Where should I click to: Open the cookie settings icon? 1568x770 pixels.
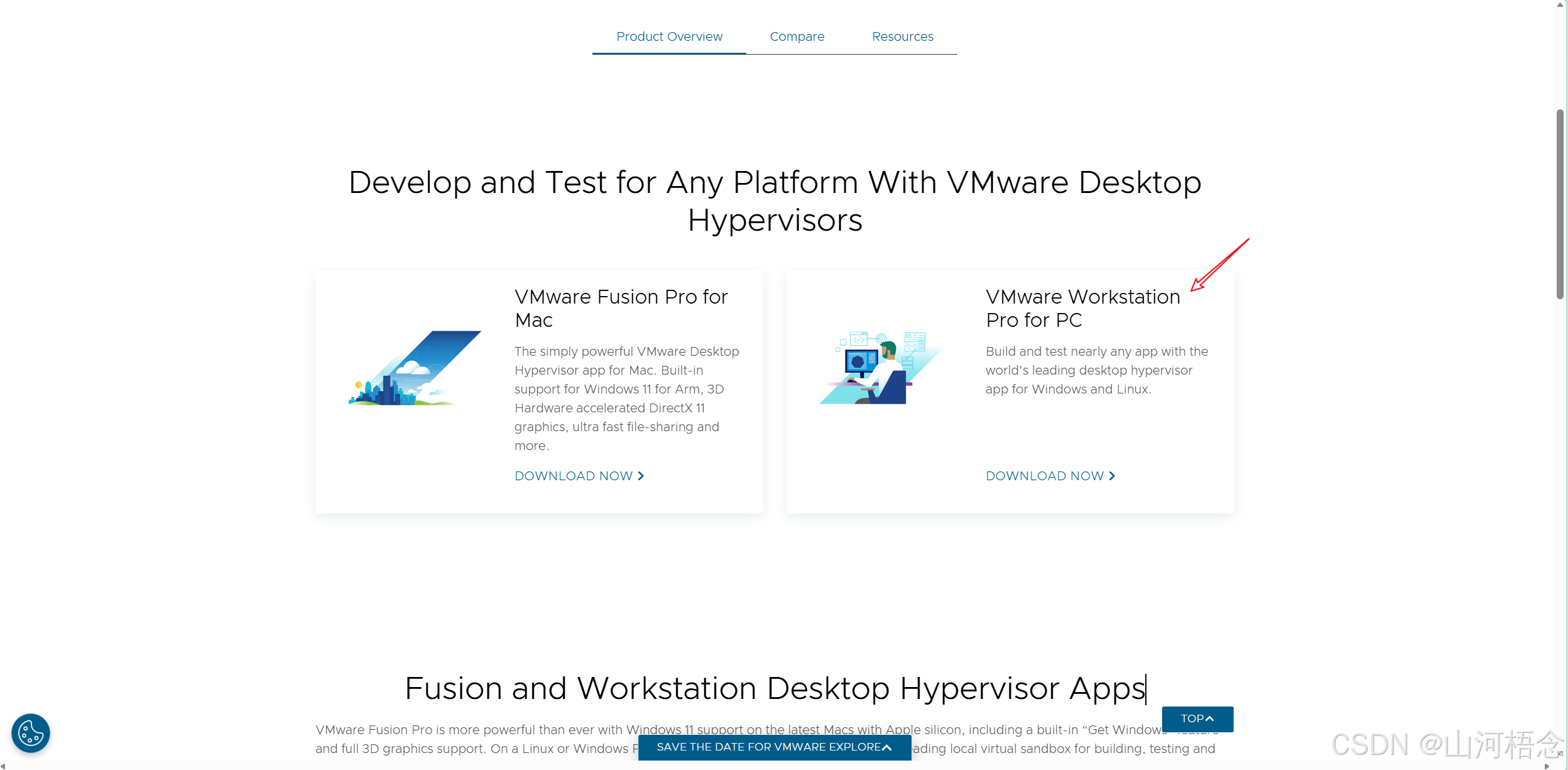[x=30, y=733]
